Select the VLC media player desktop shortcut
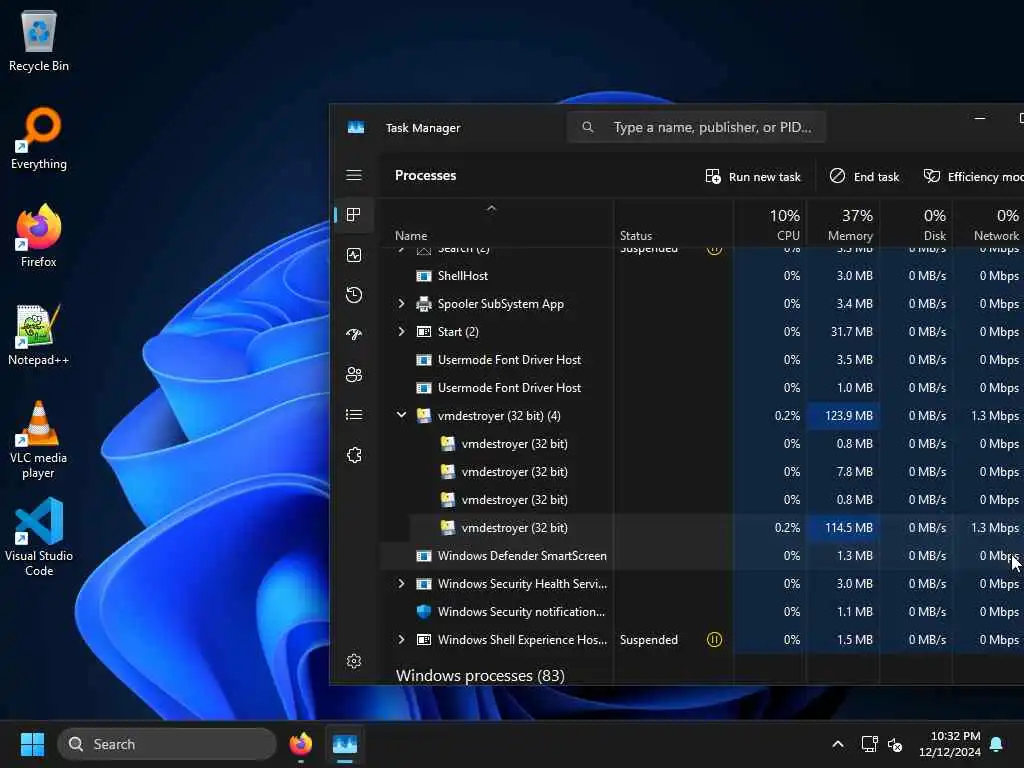The width and height of the screenshot is (1024, 768). click(39, 440)
